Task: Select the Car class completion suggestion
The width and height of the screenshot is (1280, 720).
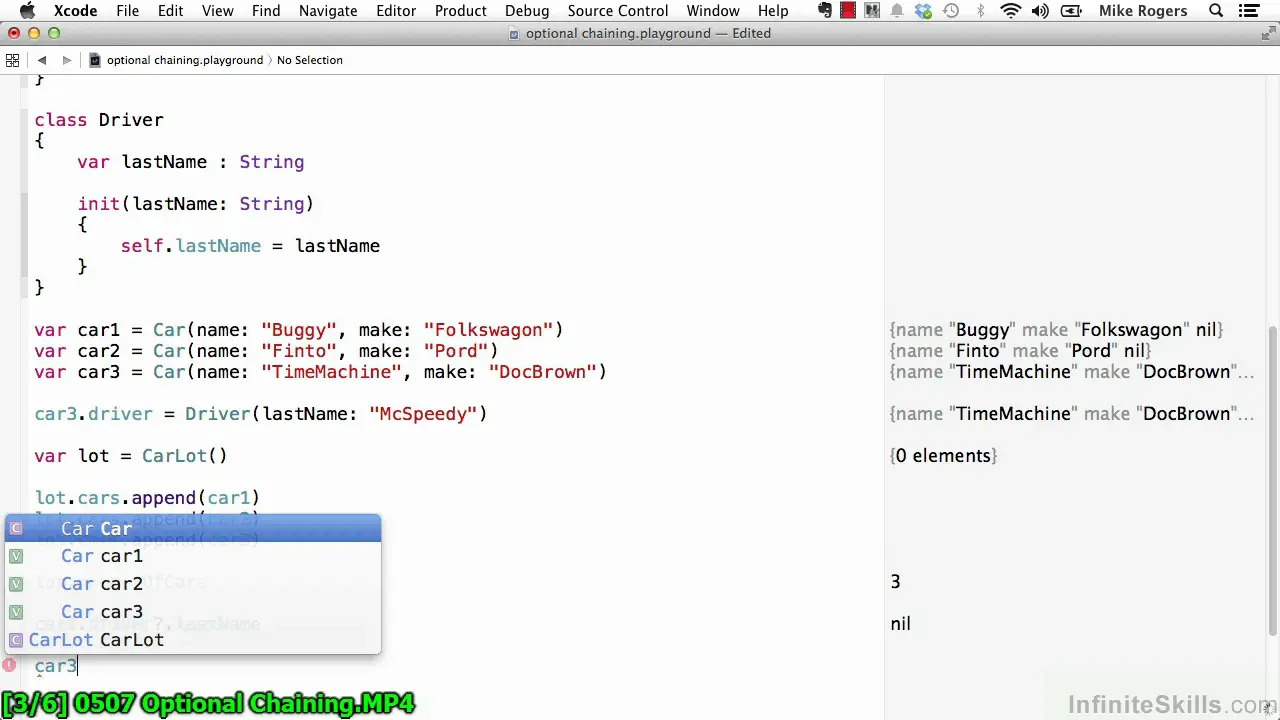Action: coord(193,528)
